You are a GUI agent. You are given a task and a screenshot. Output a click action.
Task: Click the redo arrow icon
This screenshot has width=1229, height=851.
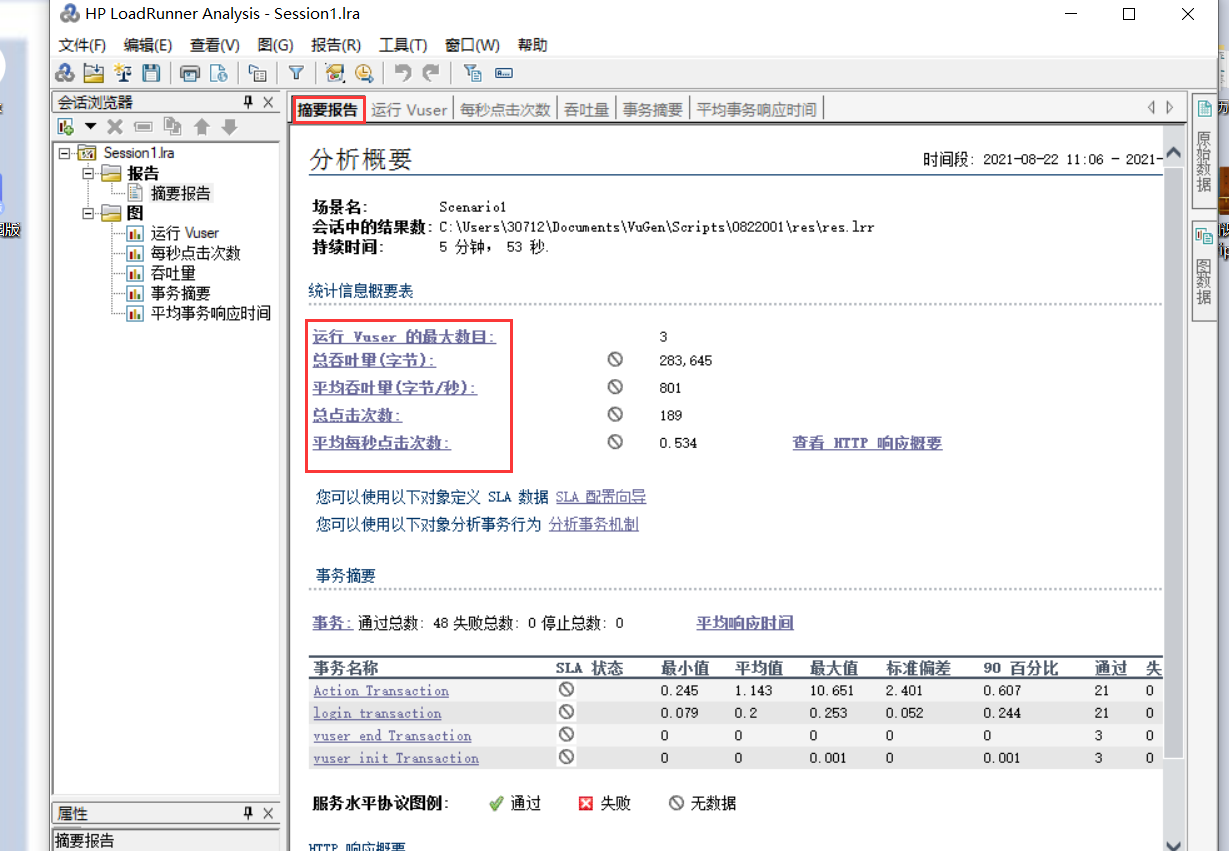(x=431, y=73)
